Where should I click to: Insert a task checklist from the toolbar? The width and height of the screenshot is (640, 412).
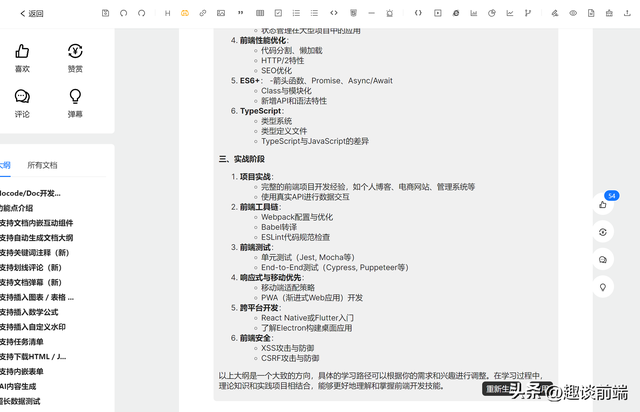(278, 13)
